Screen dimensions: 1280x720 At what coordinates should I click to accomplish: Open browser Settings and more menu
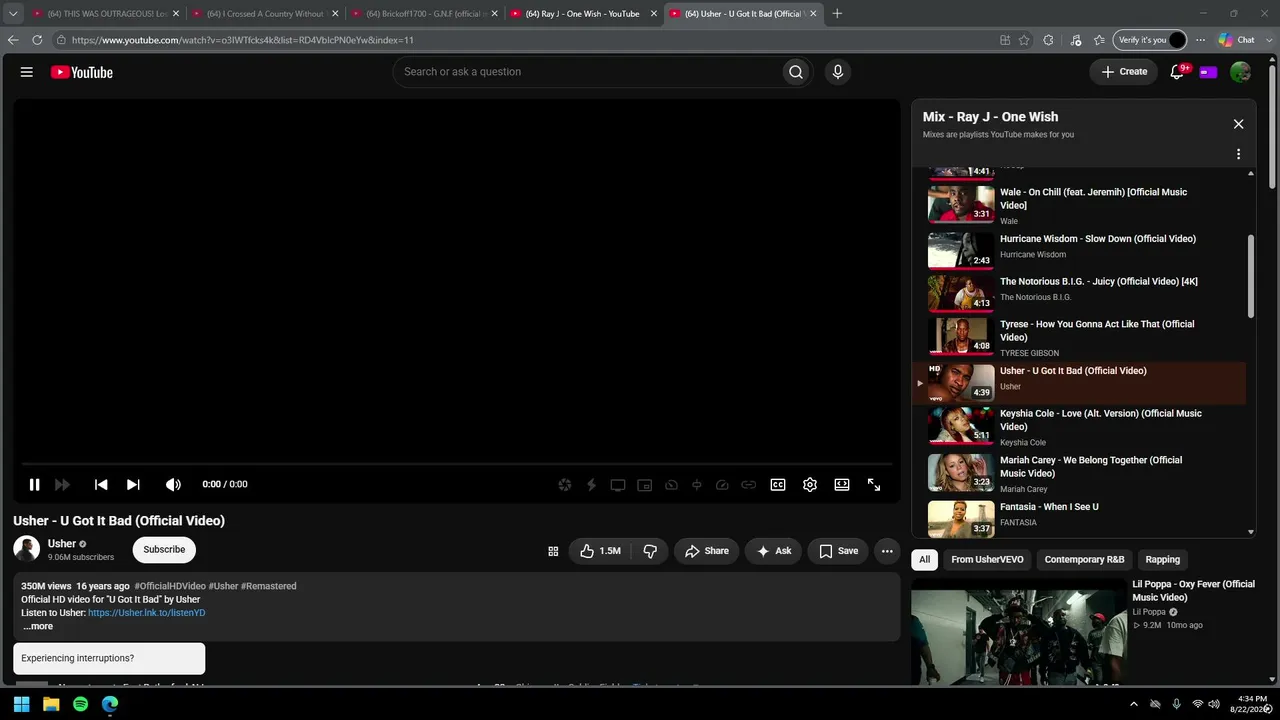coord(1201,40)
